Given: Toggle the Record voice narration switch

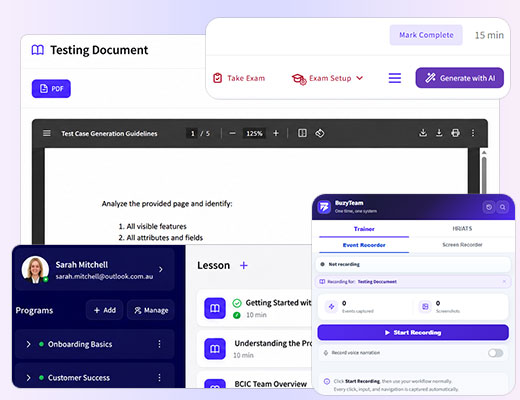Looking at the screenshot, I should click(x=496, y=353).
